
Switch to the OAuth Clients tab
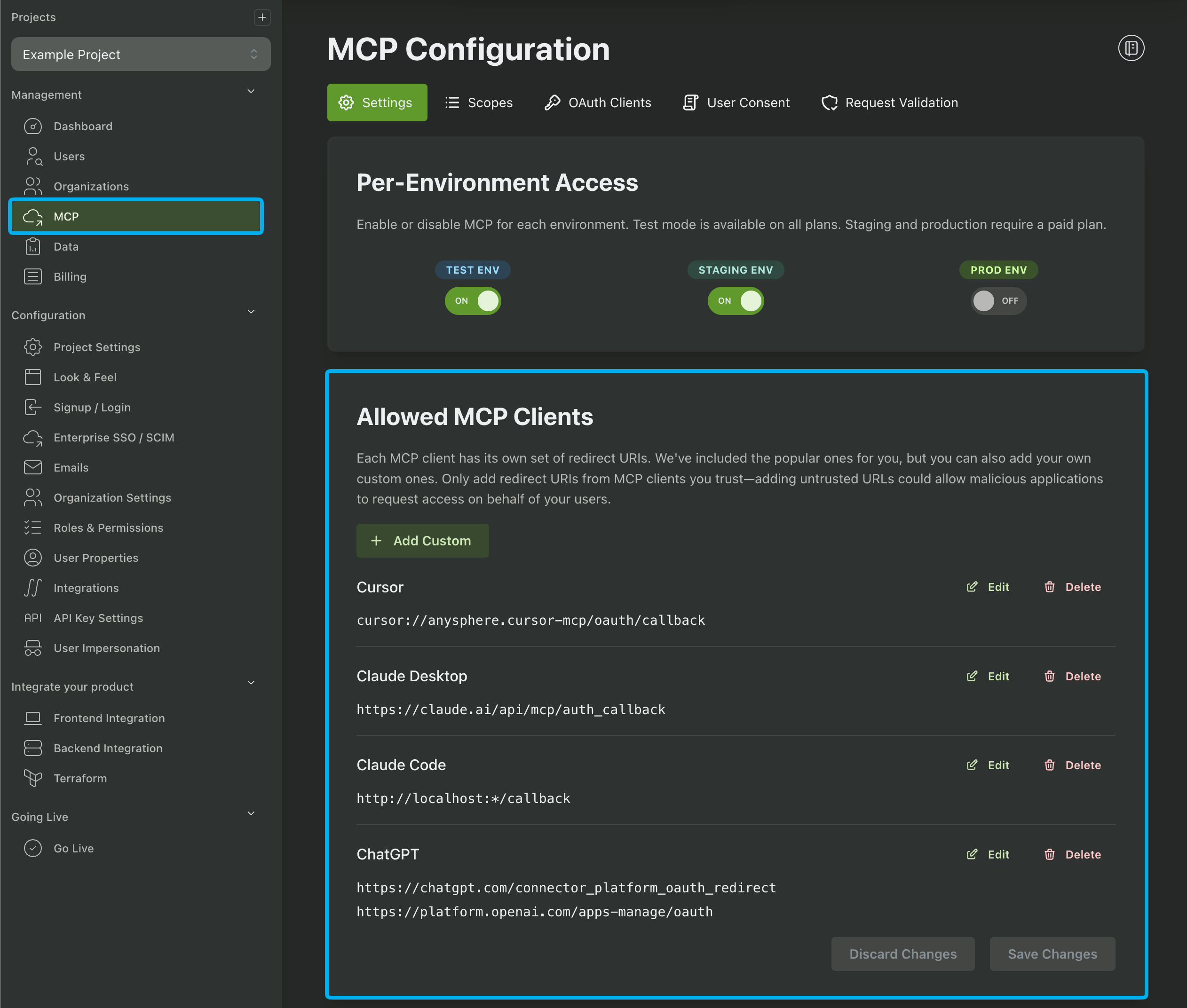(x=597, y=102)
